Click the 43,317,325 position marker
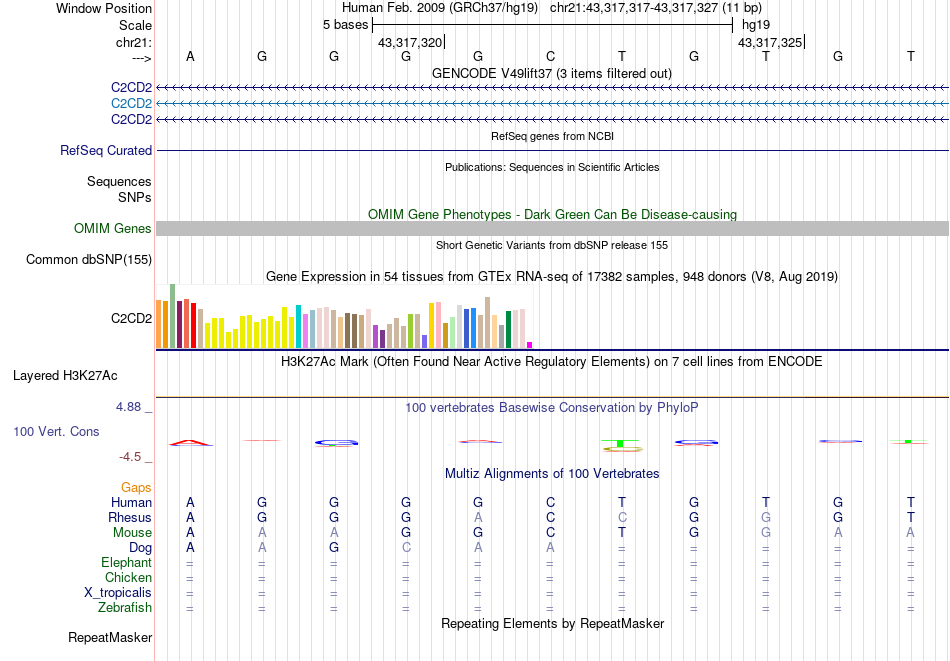 [770, 42]
